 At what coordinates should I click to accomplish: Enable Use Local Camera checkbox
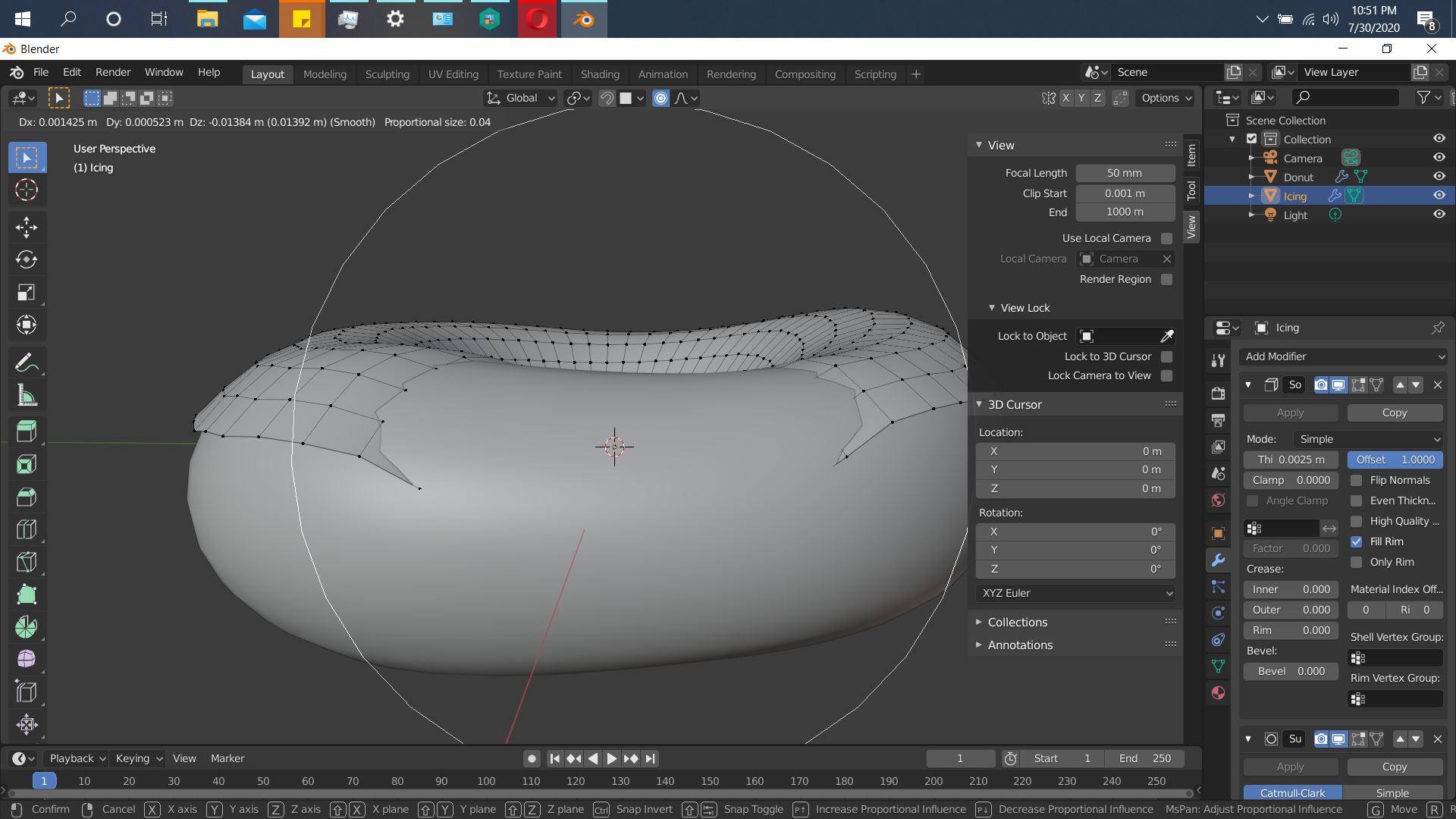[x=1167, y=238]
